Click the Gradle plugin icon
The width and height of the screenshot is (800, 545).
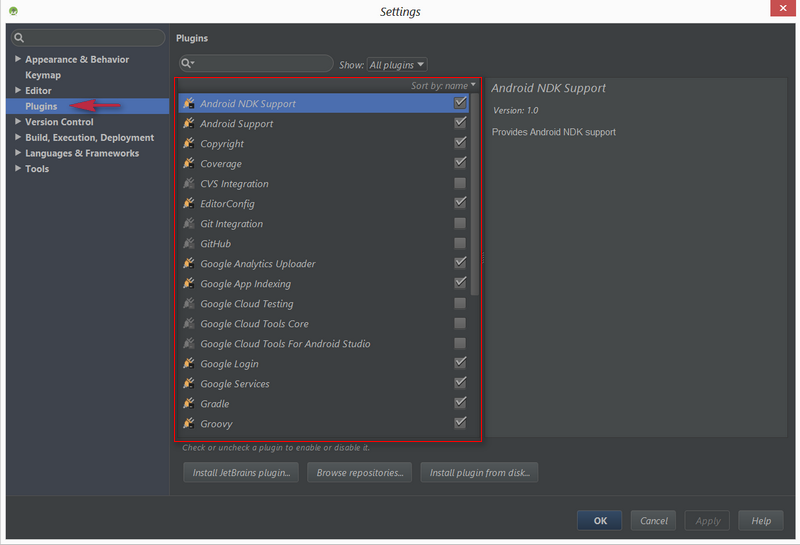tap(189, 404)
